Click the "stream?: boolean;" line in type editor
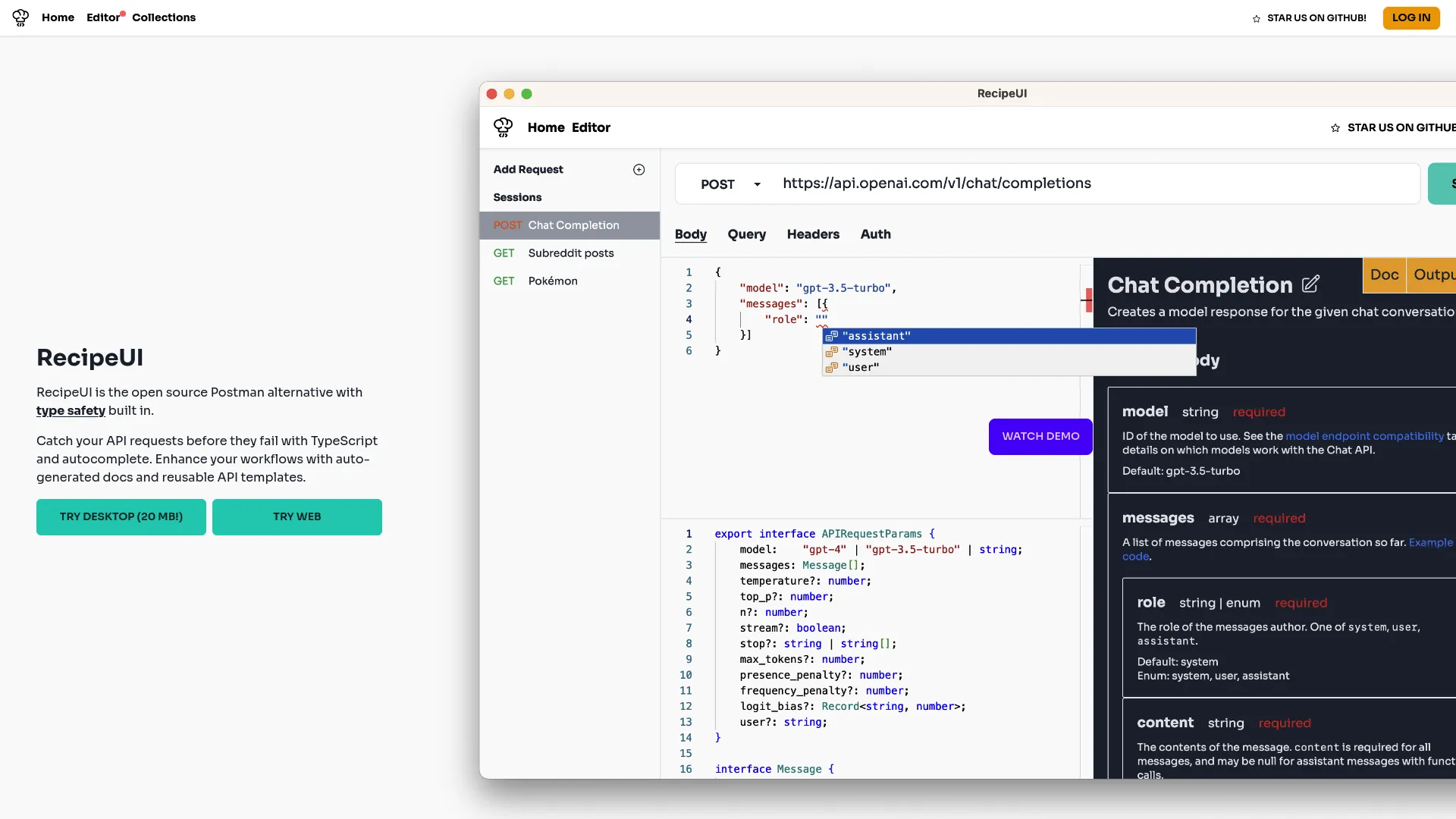The image size is (1456, 819). pos(792,628)
